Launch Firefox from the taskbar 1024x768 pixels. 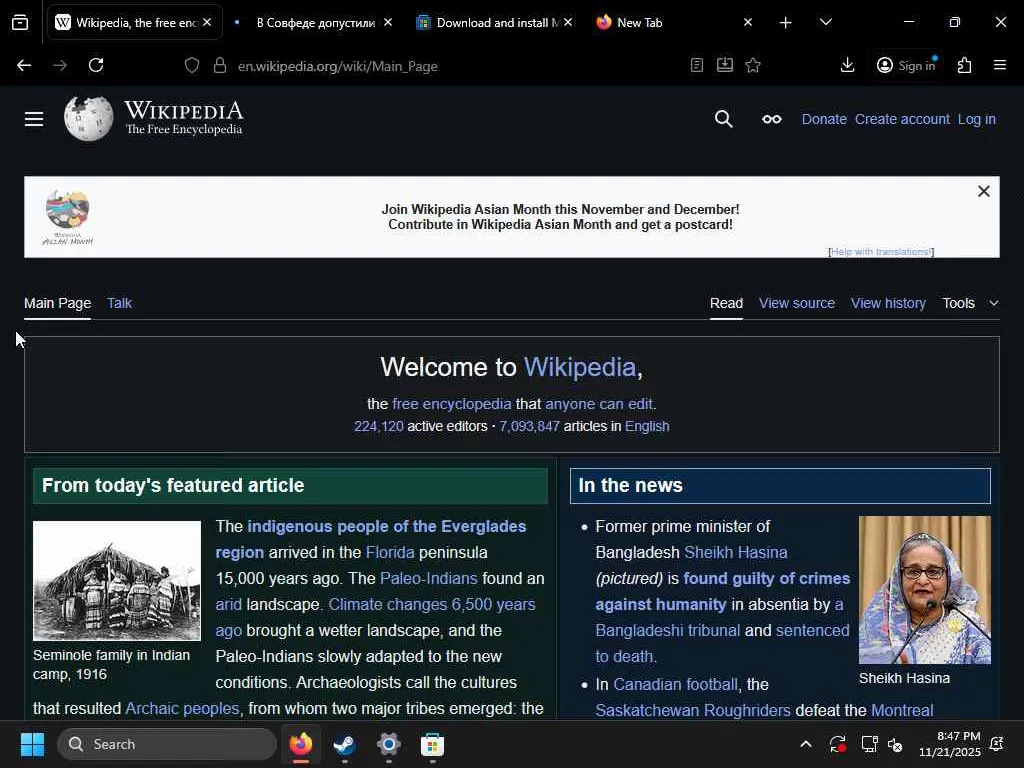tap(301, 744)
